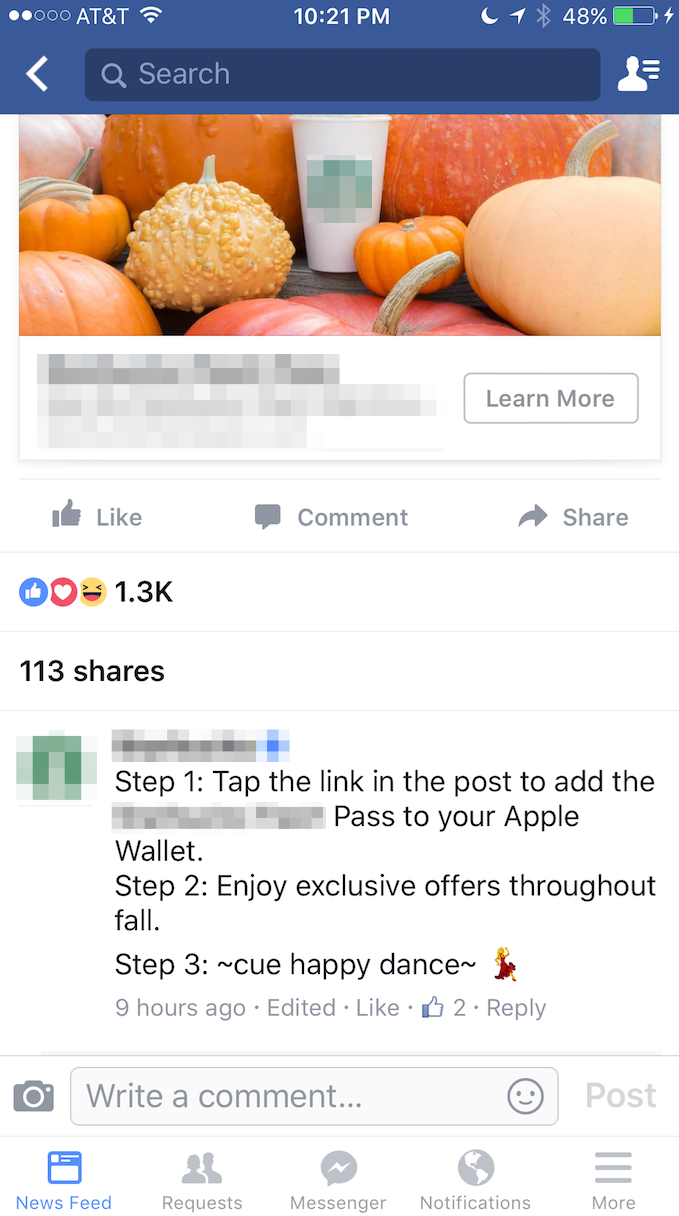Viewport: 679px width, 1216px height.
Task: Tap the reaction emojis beside 1.3K
Action: (x=62, y=592)
